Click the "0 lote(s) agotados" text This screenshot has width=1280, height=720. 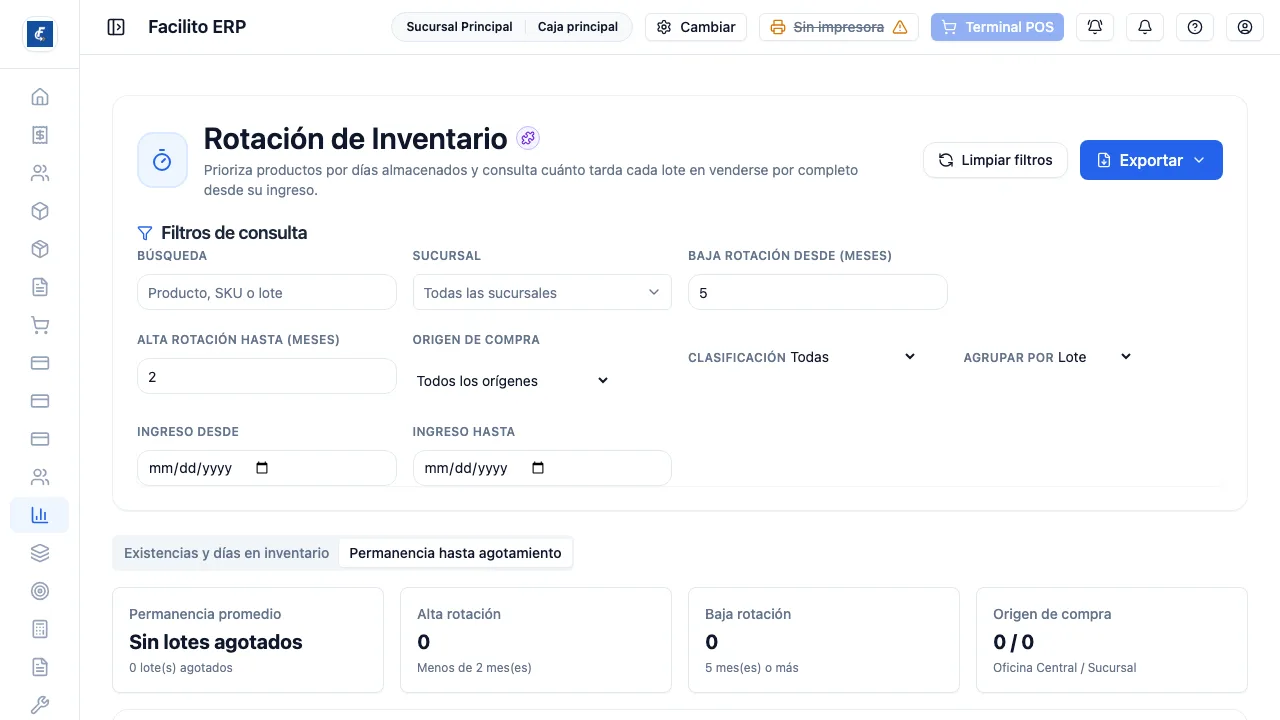coord(181,667)
